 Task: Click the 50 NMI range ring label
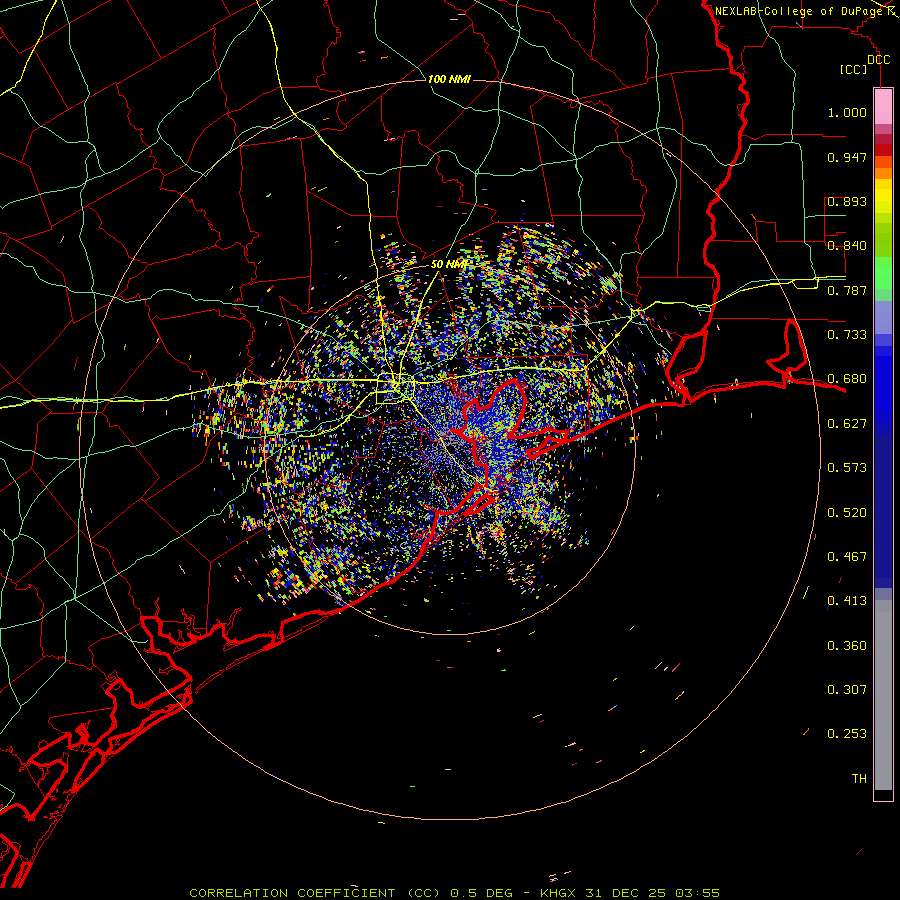pyautogui.click(x=449, y=265)
